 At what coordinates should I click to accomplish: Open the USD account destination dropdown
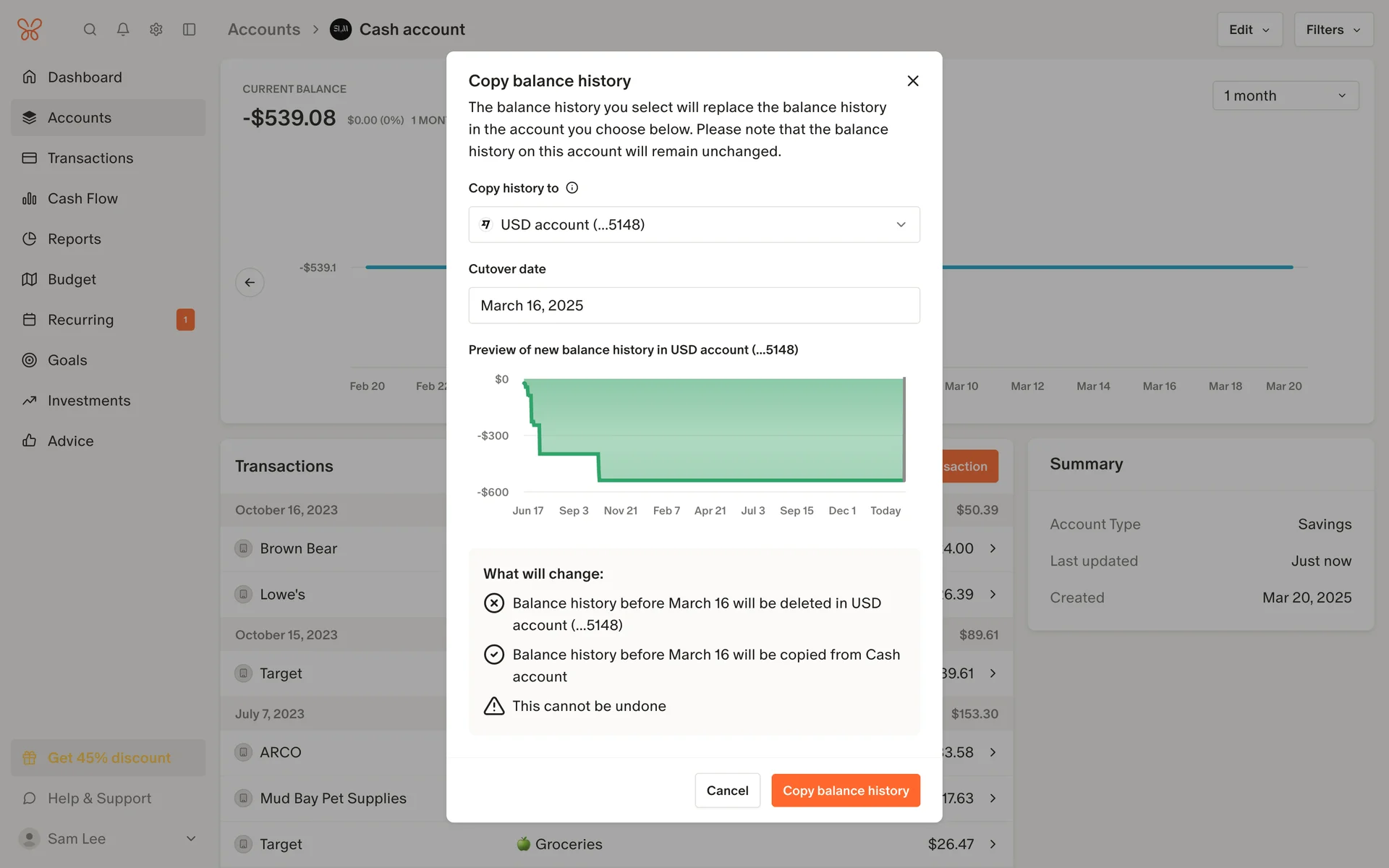(694, 225)
